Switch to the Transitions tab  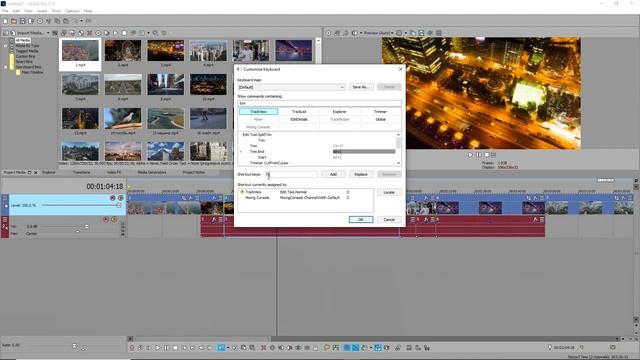coord(81,173)
